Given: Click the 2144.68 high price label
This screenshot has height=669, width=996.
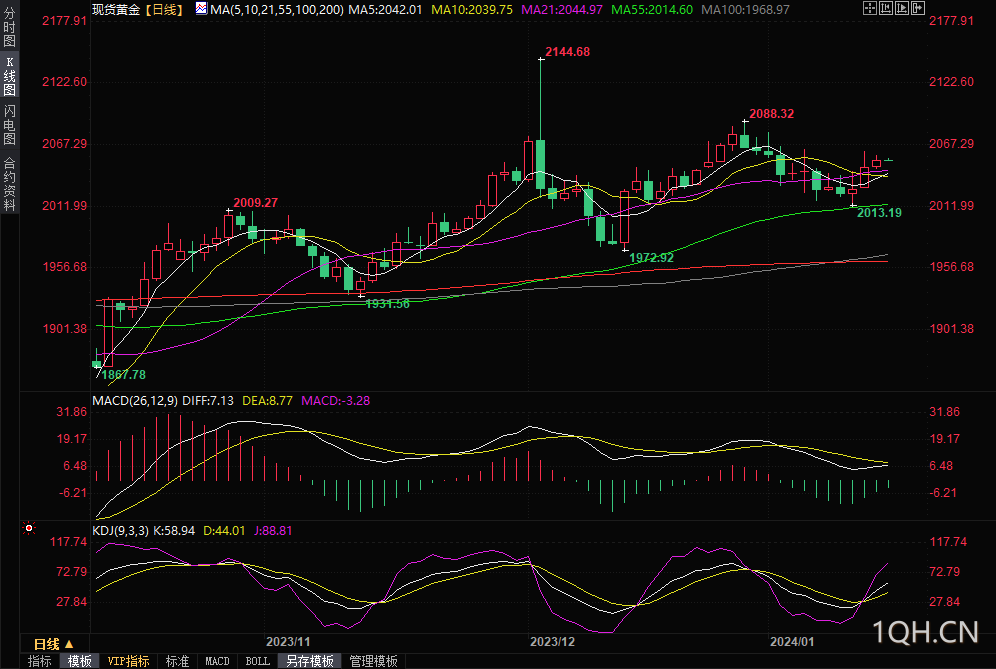Looking at the screenshot, I should (x=567, y=52).
